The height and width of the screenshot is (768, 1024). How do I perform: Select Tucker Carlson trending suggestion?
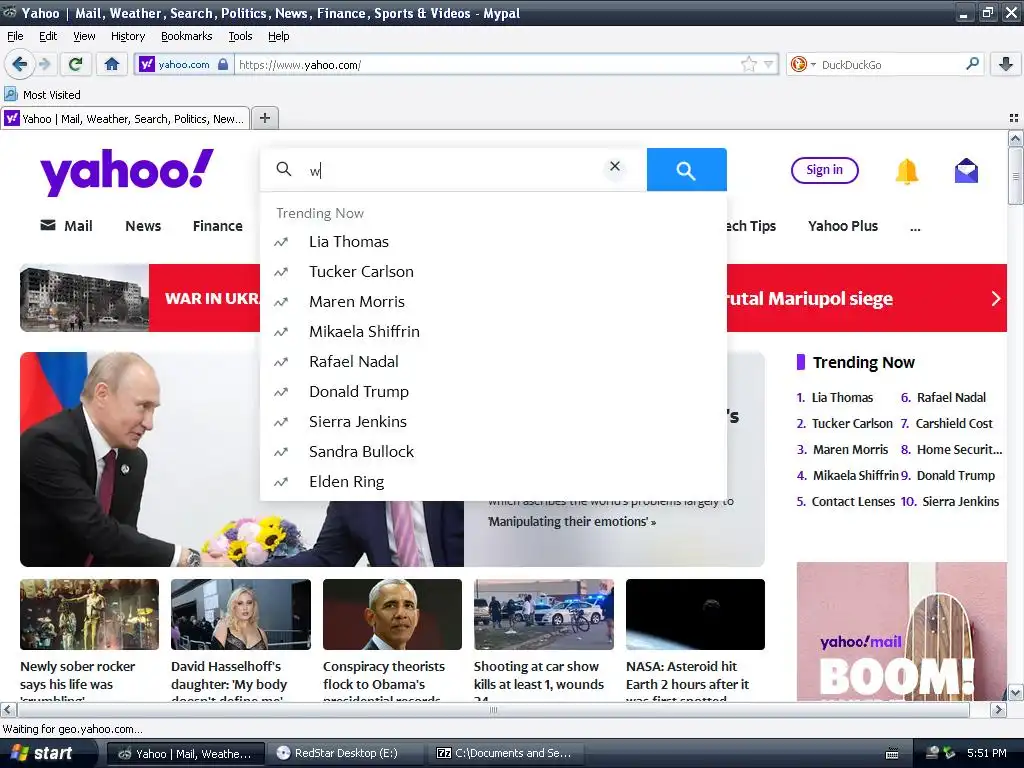[493, 272]
